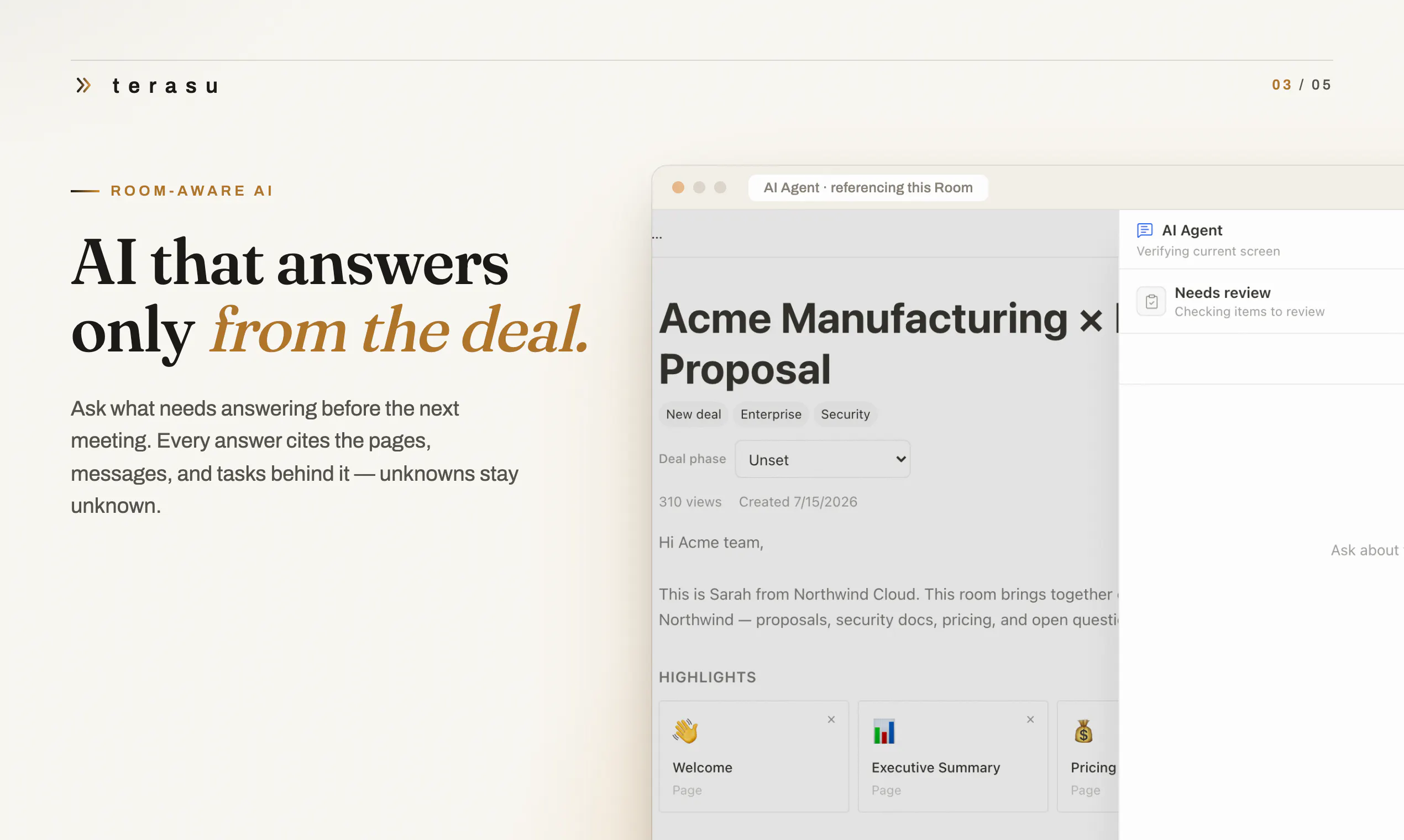Click the waving hand emoji icon
1404x840 pixels.
click(685, 731)
